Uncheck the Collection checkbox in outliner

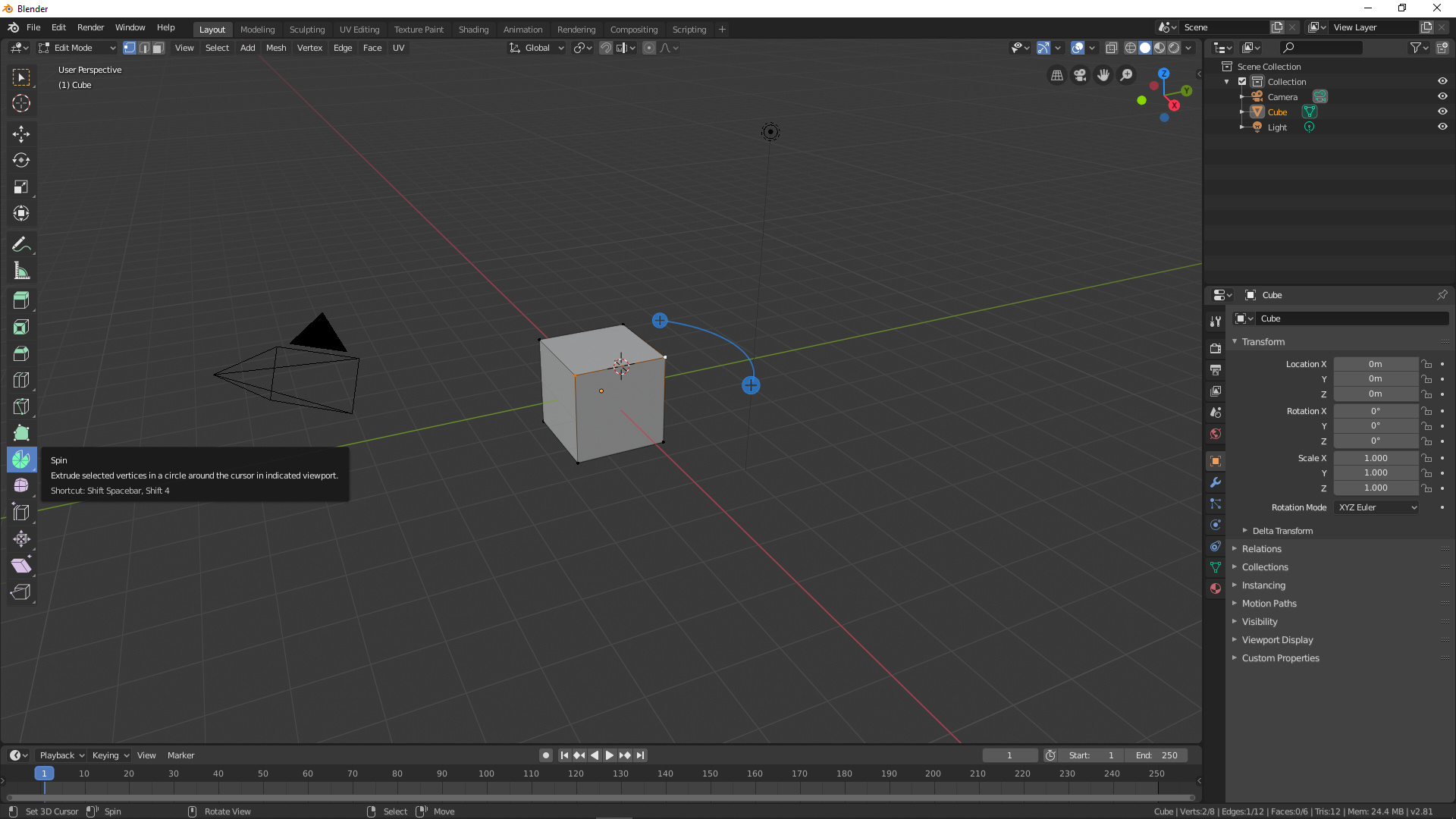click(x=1242, y=82)
